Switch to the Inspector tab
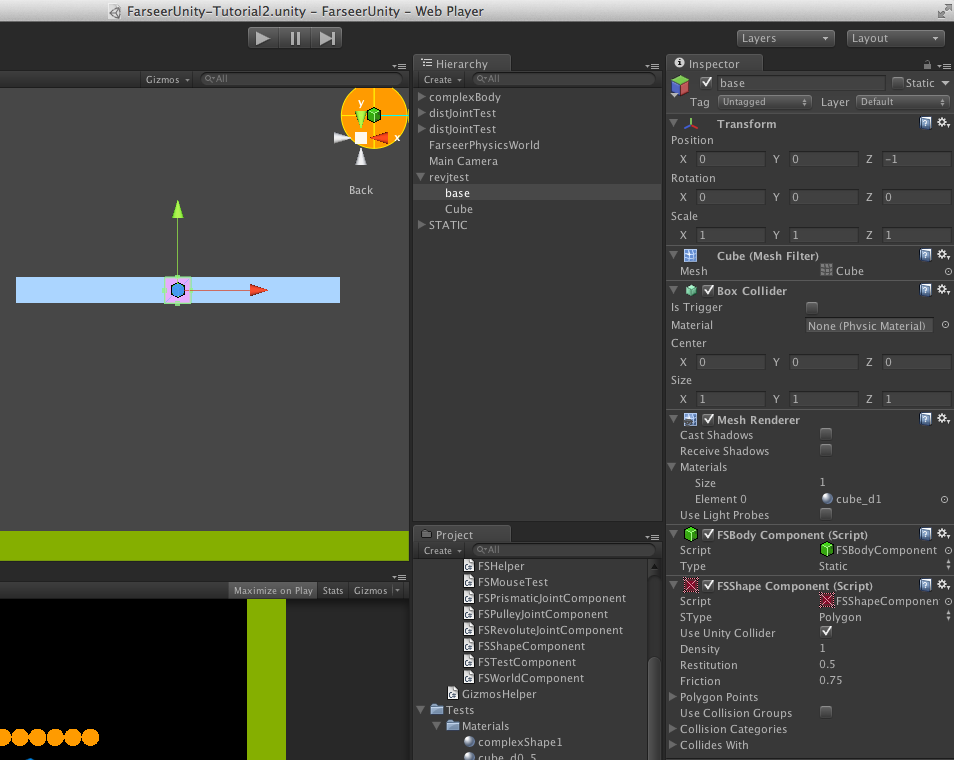954x760 pixels. point(714,64)
